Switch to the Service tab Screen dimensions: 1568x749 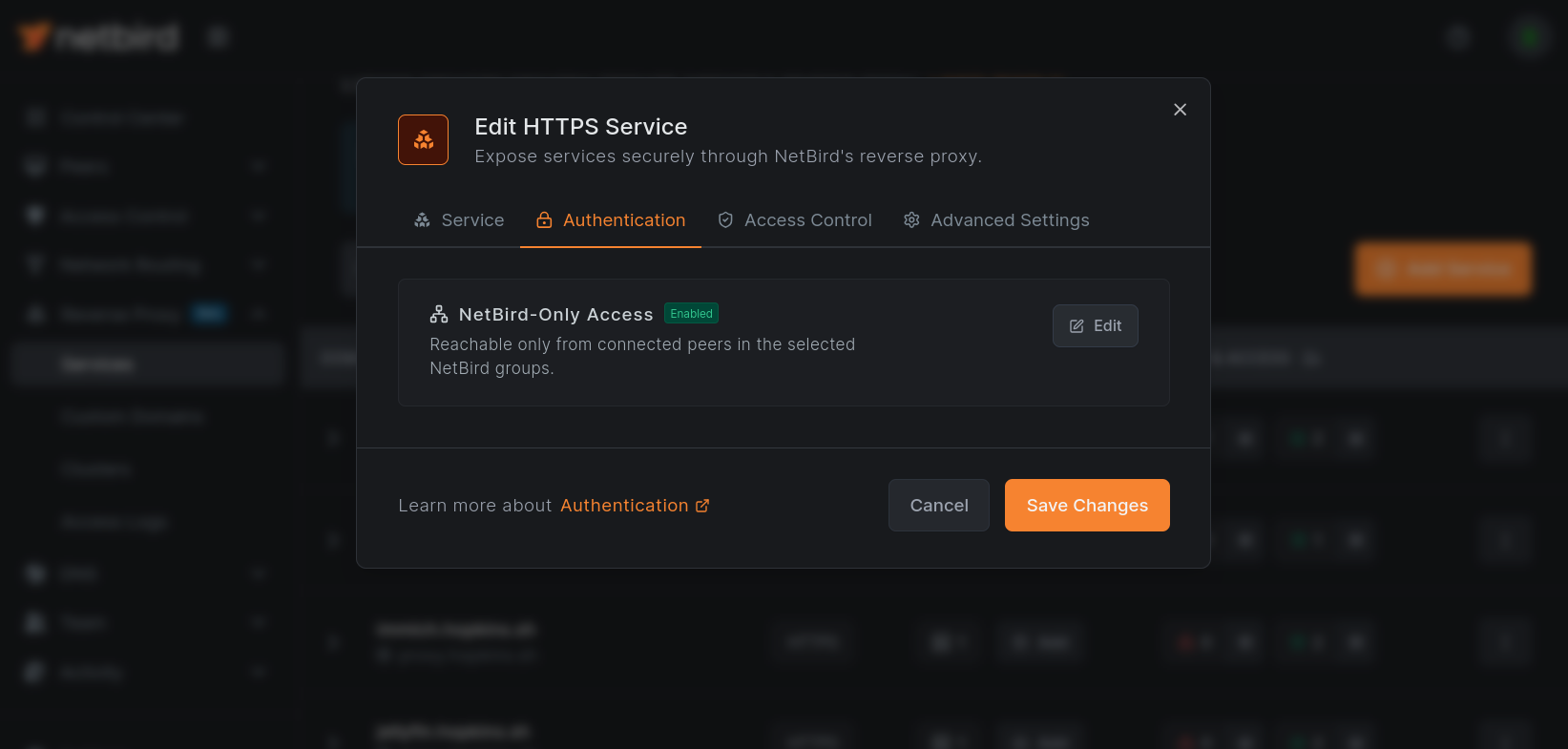coord(459,220)
